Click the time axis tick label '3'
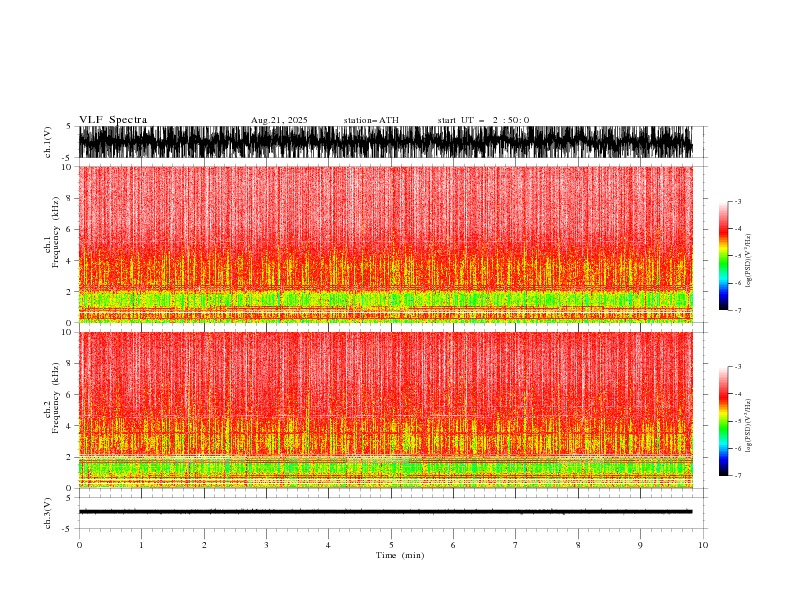The image size is (792, 612). [266, 545]
